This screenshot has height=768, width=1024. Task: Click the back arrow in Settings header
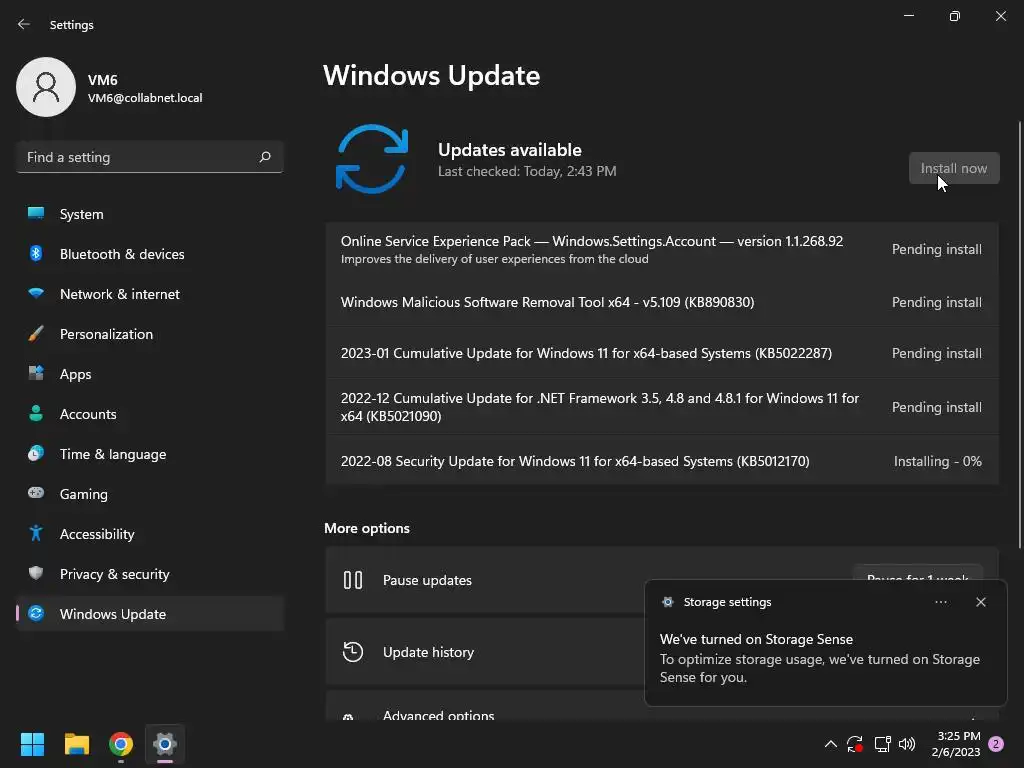[24, 24]
